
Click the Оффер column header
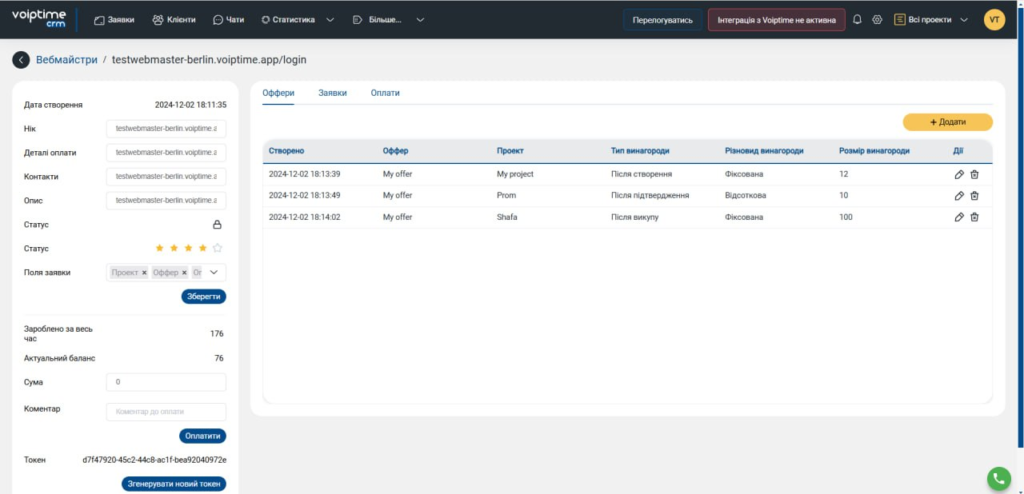click(x=395, y=151)
